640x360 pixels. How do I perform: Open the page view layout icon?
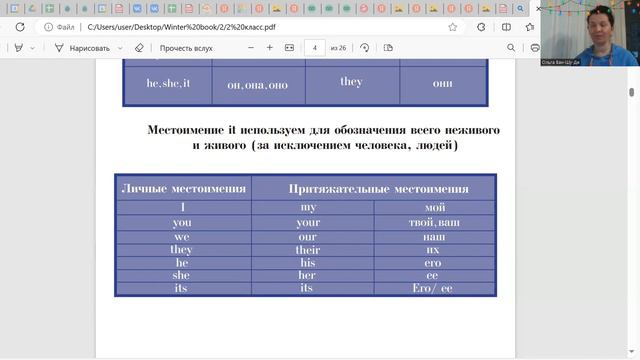tap(388, 48)
